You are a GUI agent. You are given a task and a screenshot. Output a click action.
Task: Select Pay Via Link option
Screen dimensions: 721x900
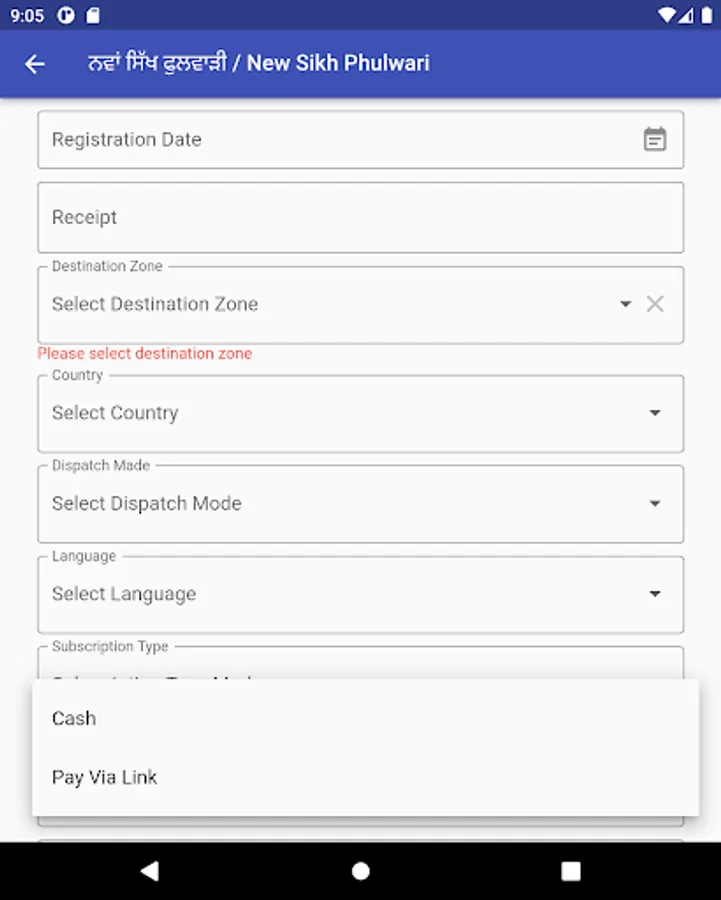(105, 777)
